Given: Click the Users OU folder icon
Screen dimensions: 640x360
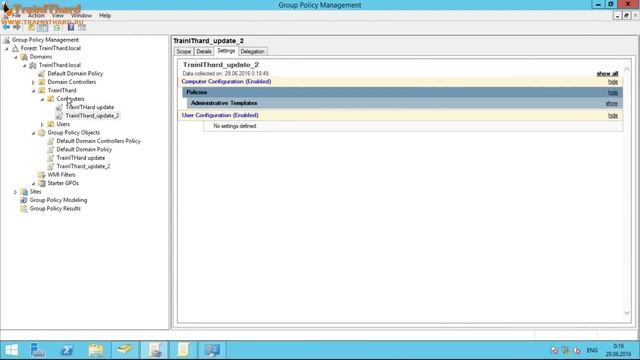Looking at the screenshot, I should (51, 124).
